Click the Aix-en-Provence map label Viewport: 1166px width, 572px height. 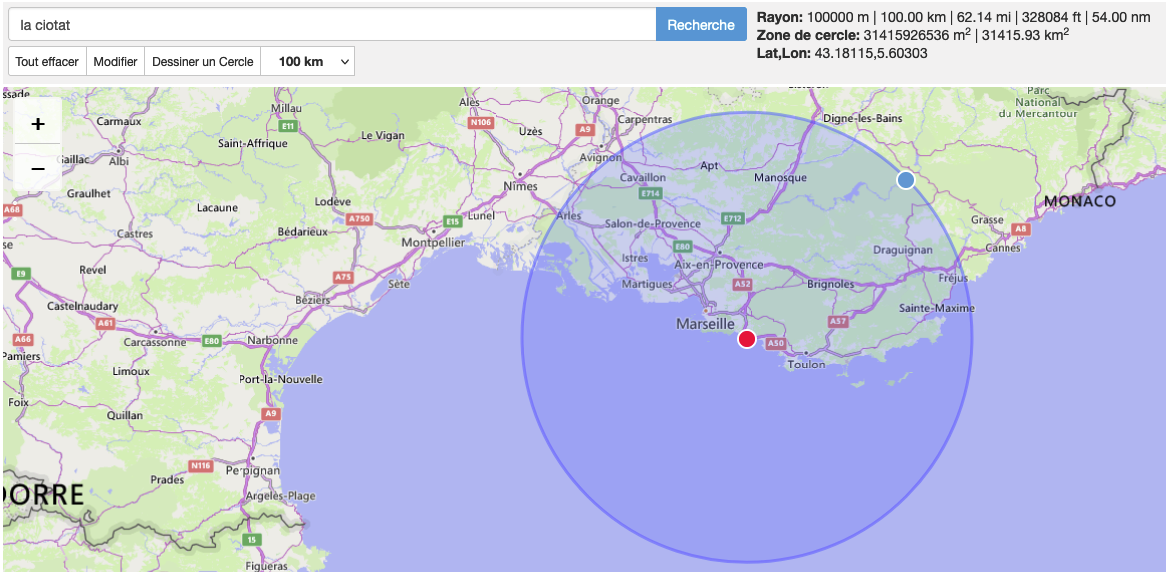718,265
